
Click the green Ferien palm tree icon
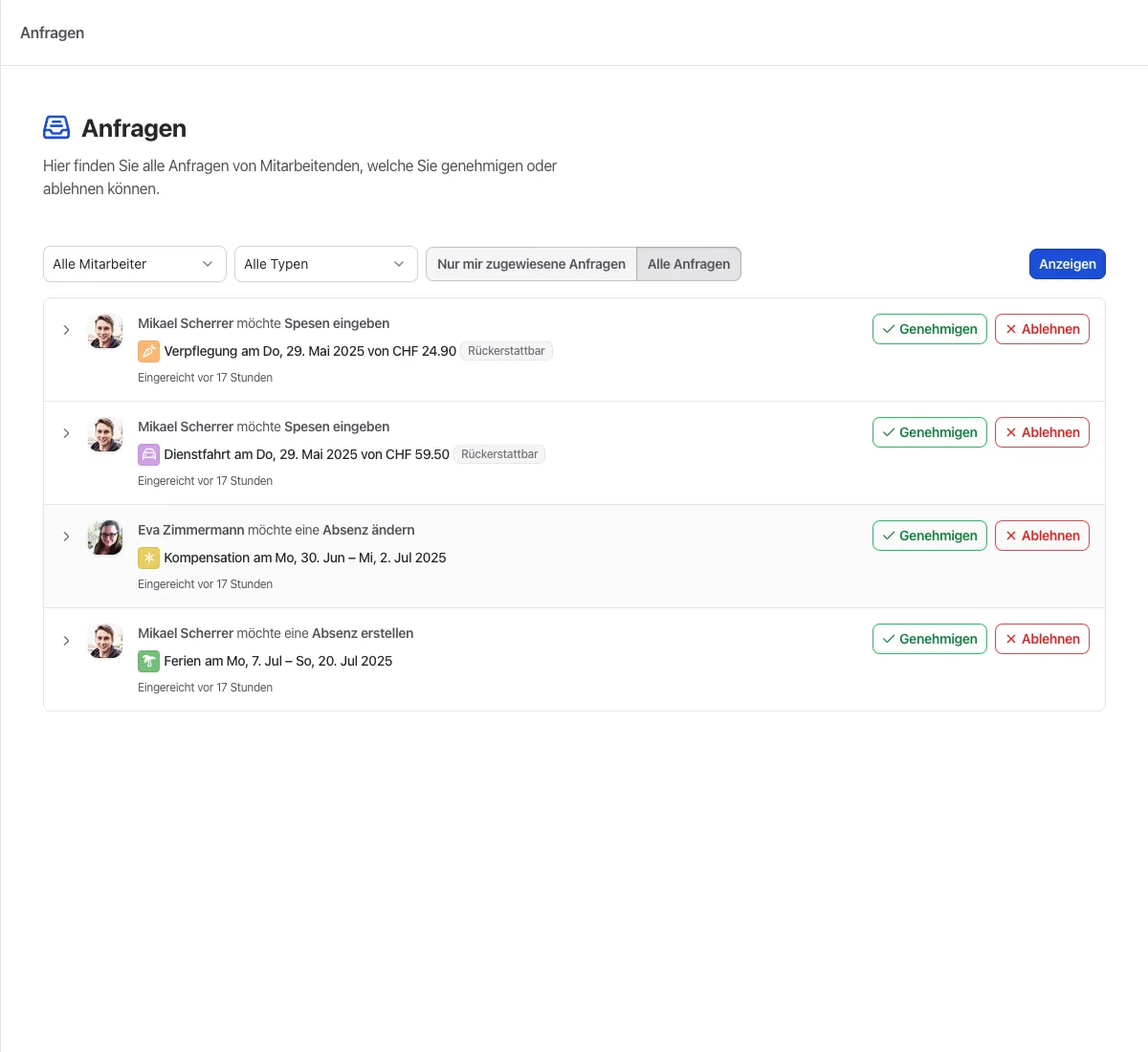pyautogui.click(x=148, y=661)
